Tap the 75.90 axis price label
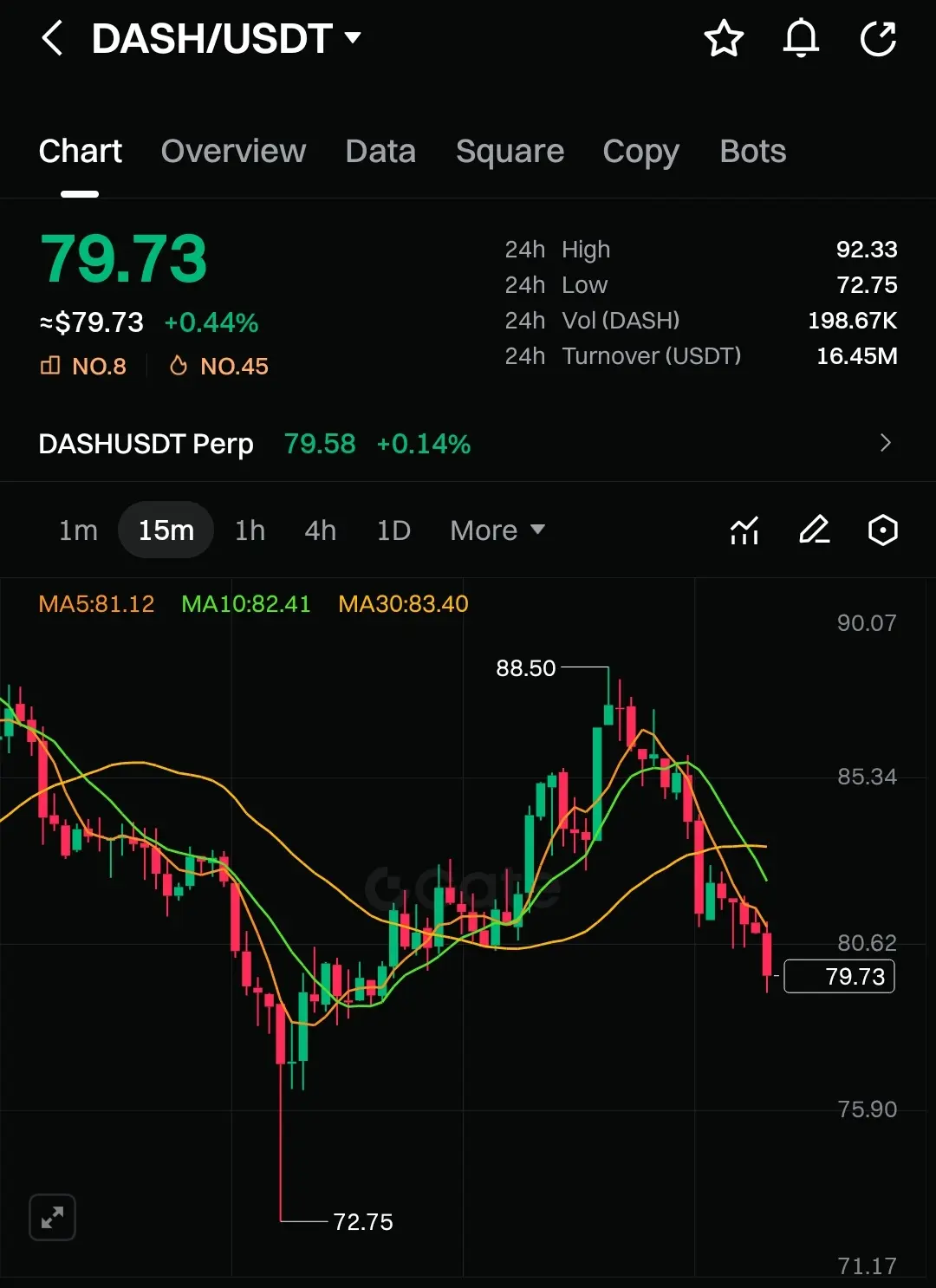The width and height of the screenshot is (936, 1288). (867, 1109)
